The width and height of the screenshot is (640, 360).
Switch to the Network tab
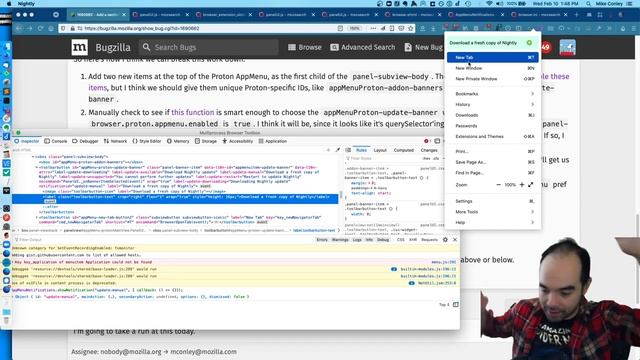116,141
